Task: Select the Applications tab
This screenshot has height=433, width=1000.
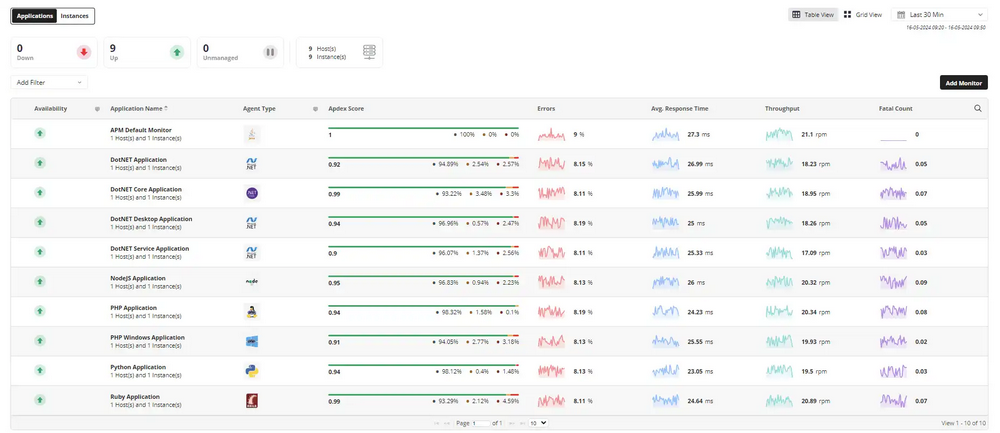Action: tap(35, 16)
